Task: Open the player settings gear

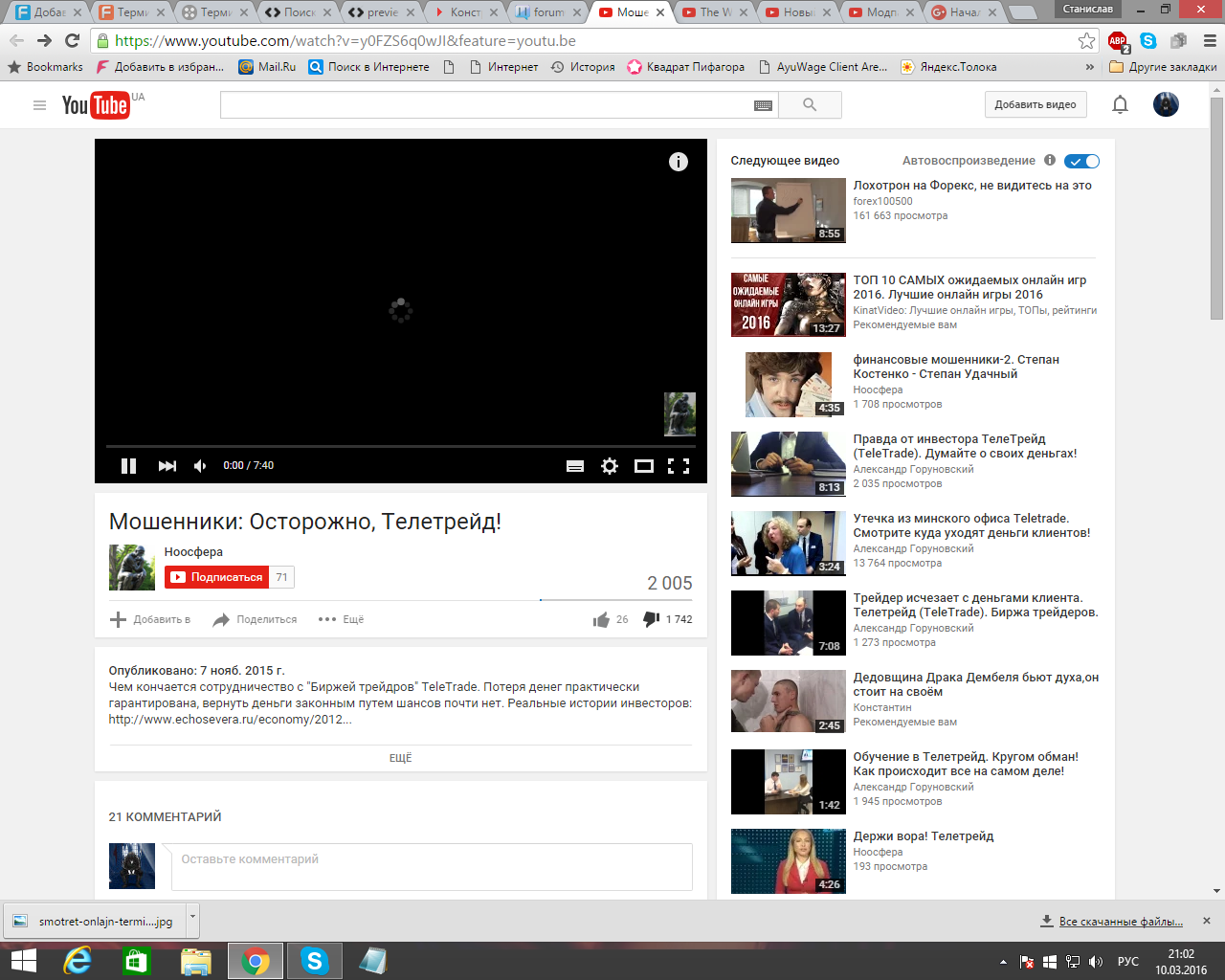Action: click(x=610, y=466)
